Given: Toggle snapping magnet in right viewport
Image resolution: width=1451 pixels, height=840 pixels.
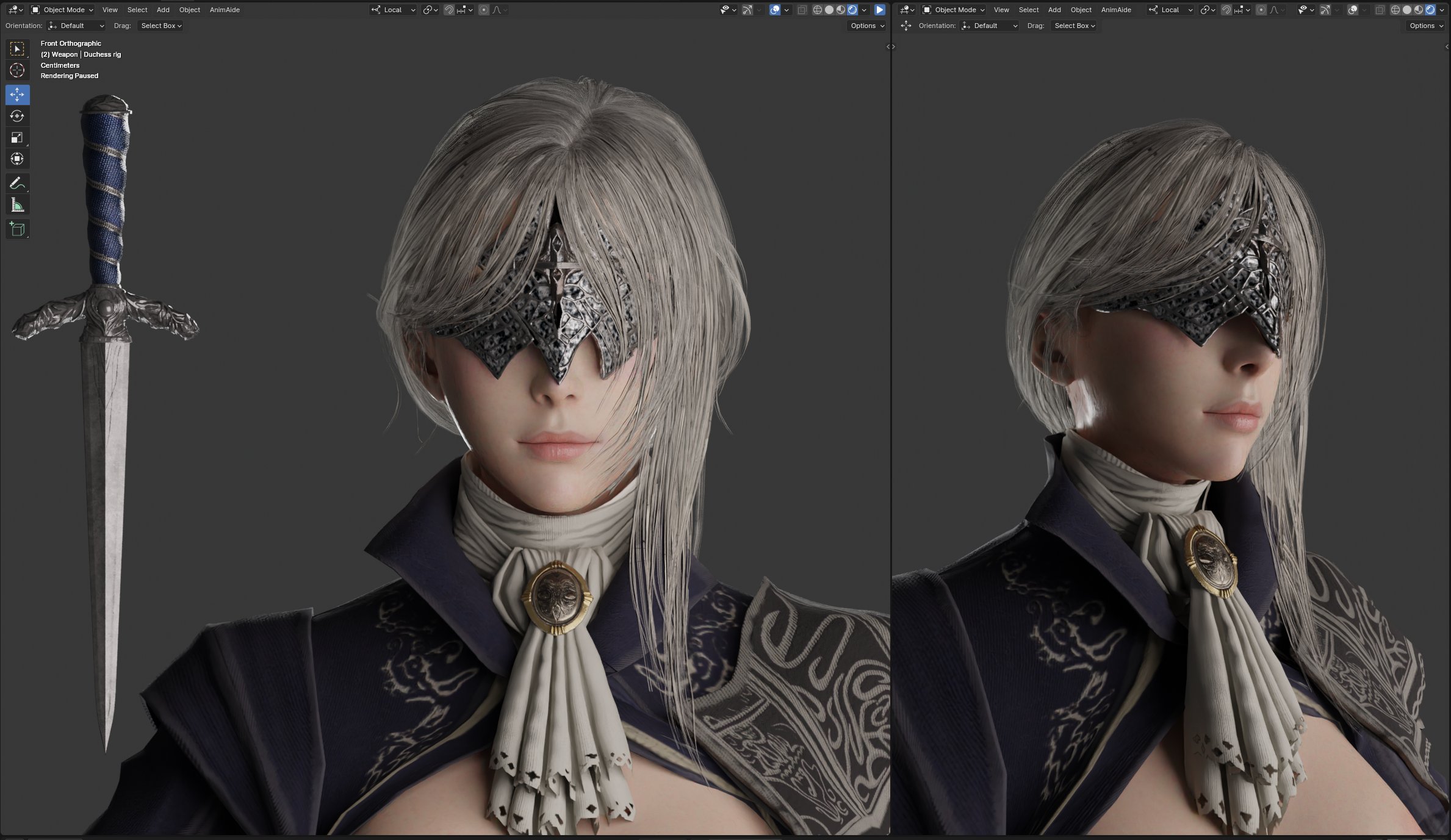Looking at the screenshot, I should (x=1226, y=10).
